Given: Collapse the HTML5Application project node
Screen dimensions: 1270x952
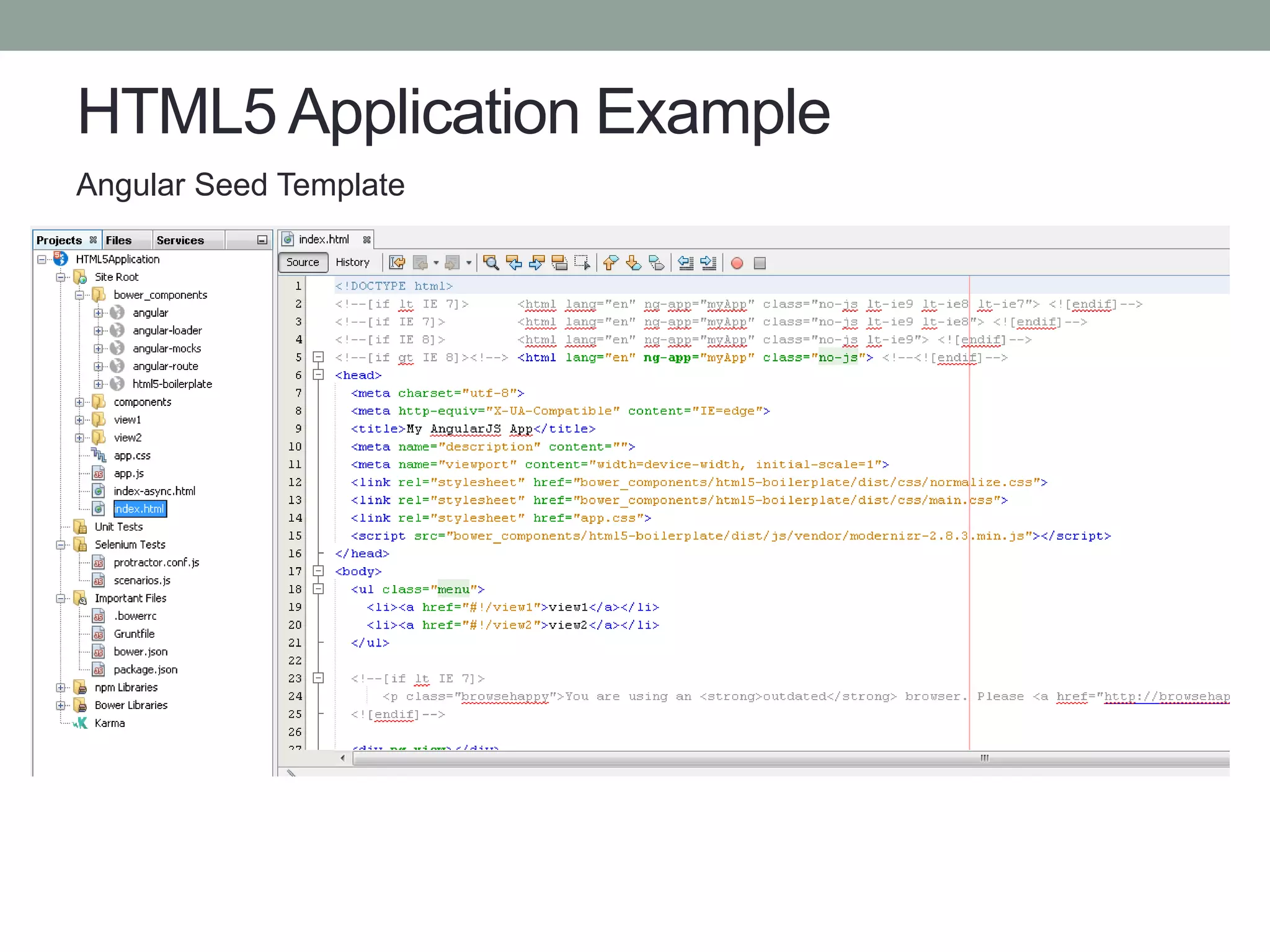Looking at the screenshot, I should point(42,259).
